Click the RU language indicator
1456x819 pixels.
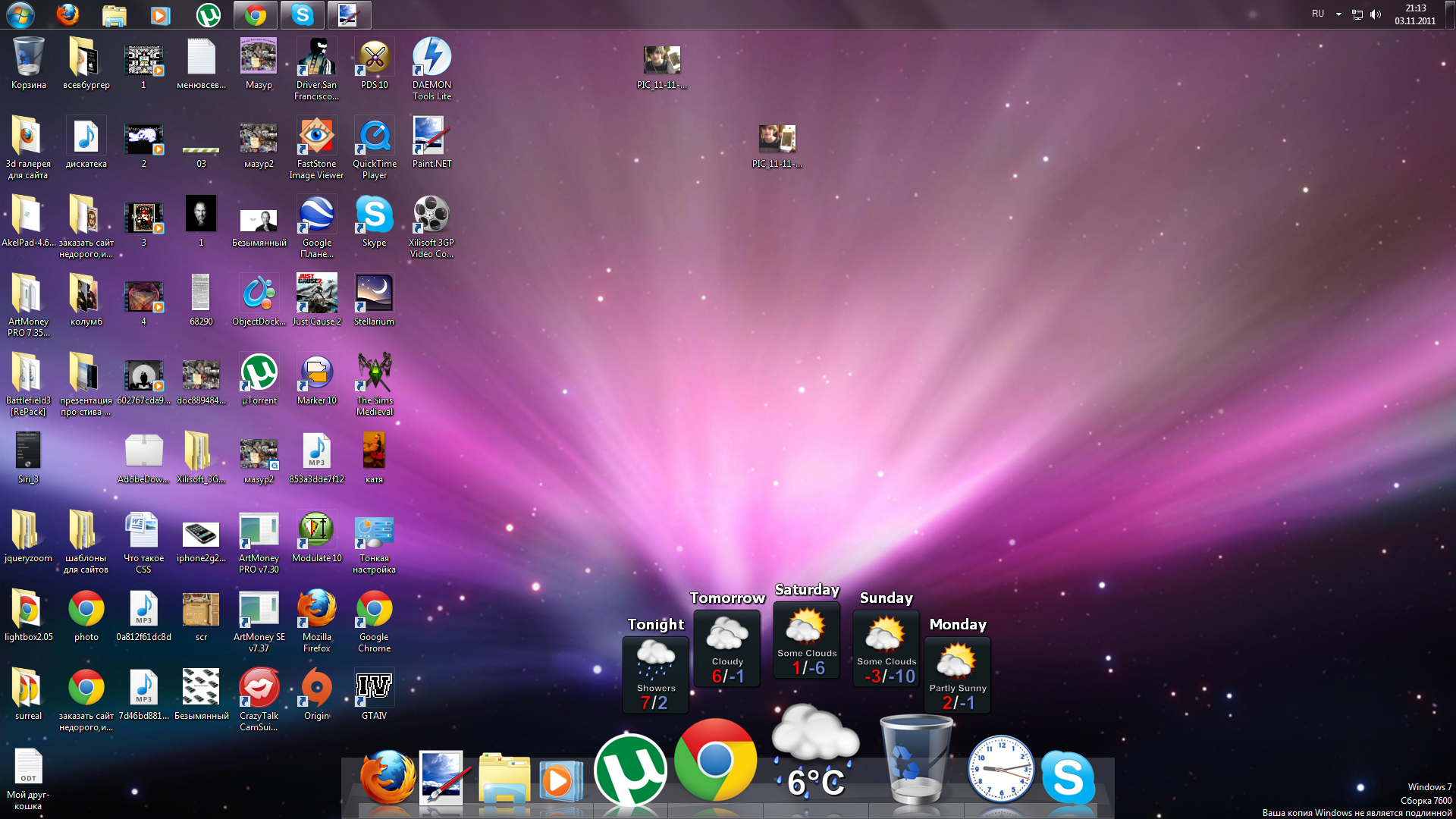pos(1318,14)
